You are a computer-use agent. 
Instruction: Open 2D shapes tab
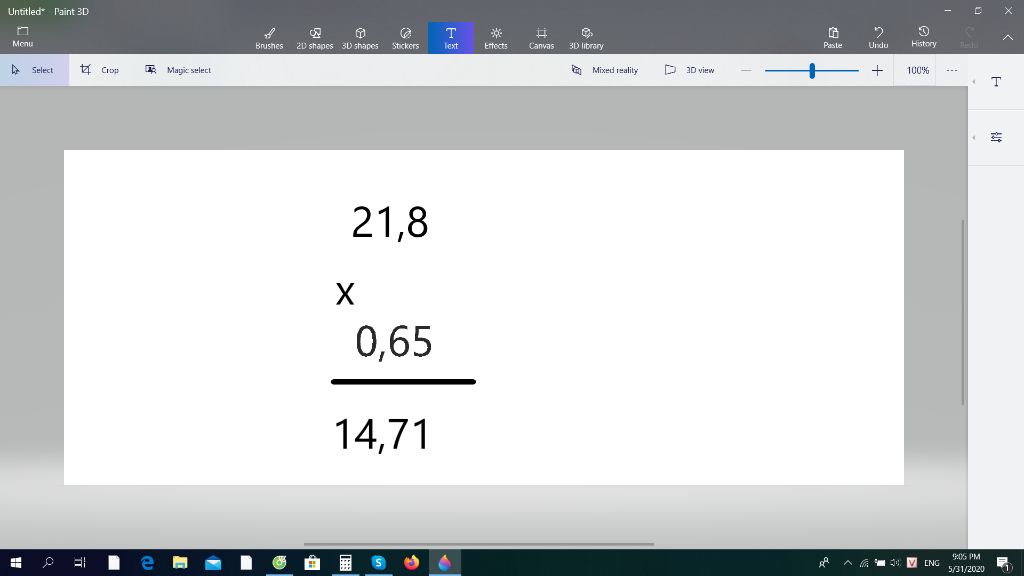pyautogui.click(x=315, y=38)
